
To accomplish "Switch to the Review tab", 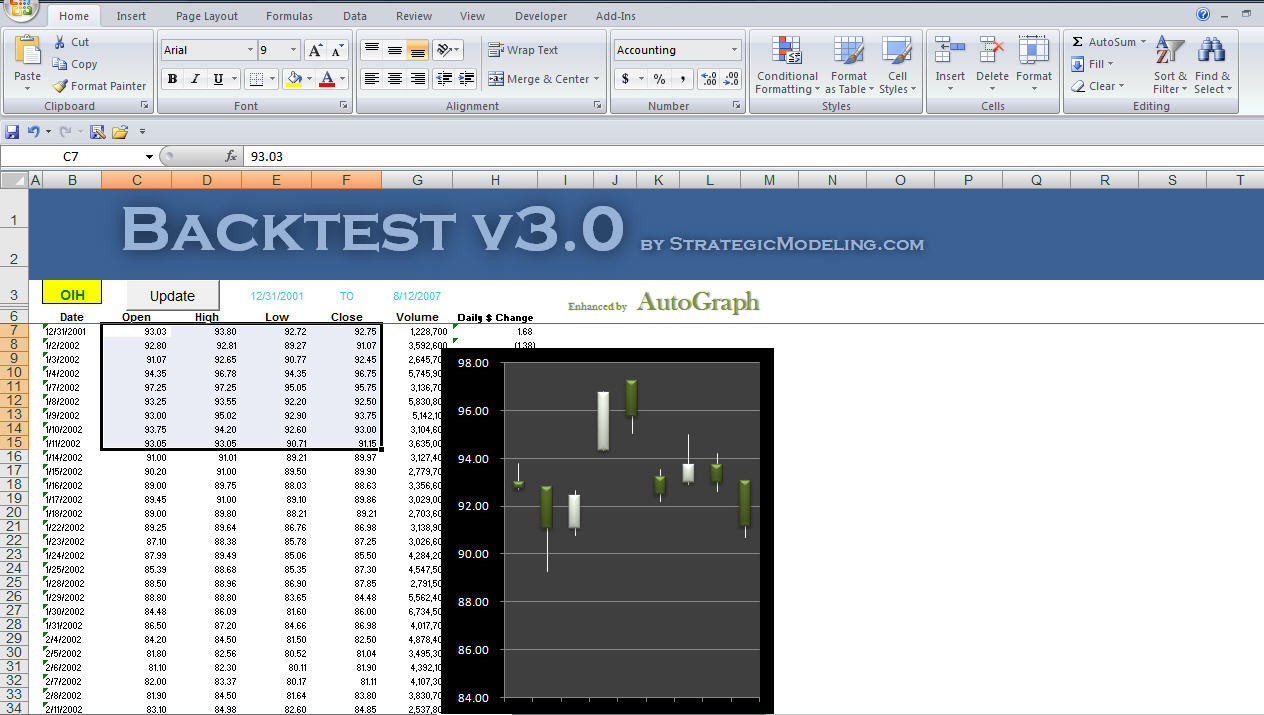I will click(414, 16).
